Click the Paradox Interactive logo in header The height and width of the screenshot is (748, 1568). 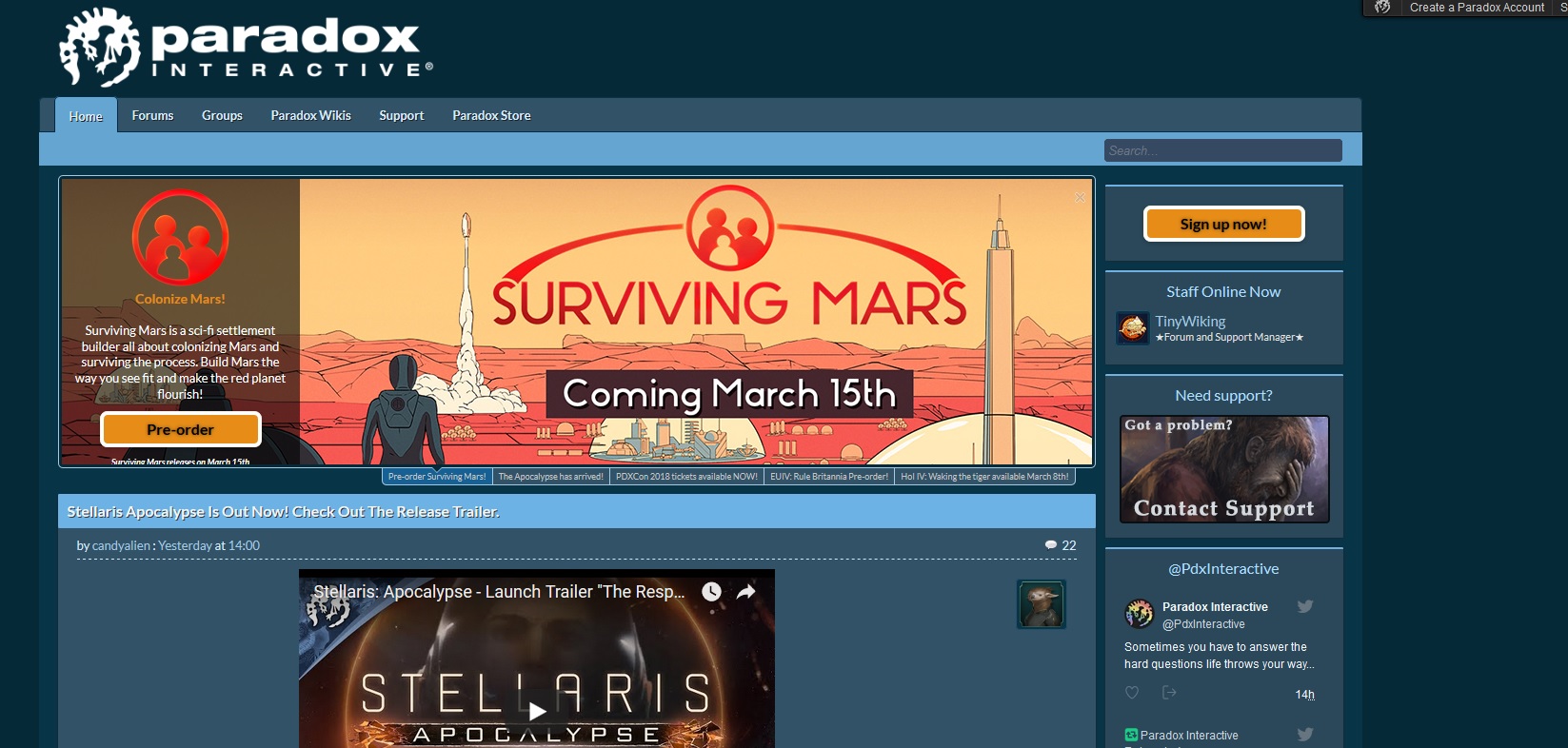(x=247, y=48)
